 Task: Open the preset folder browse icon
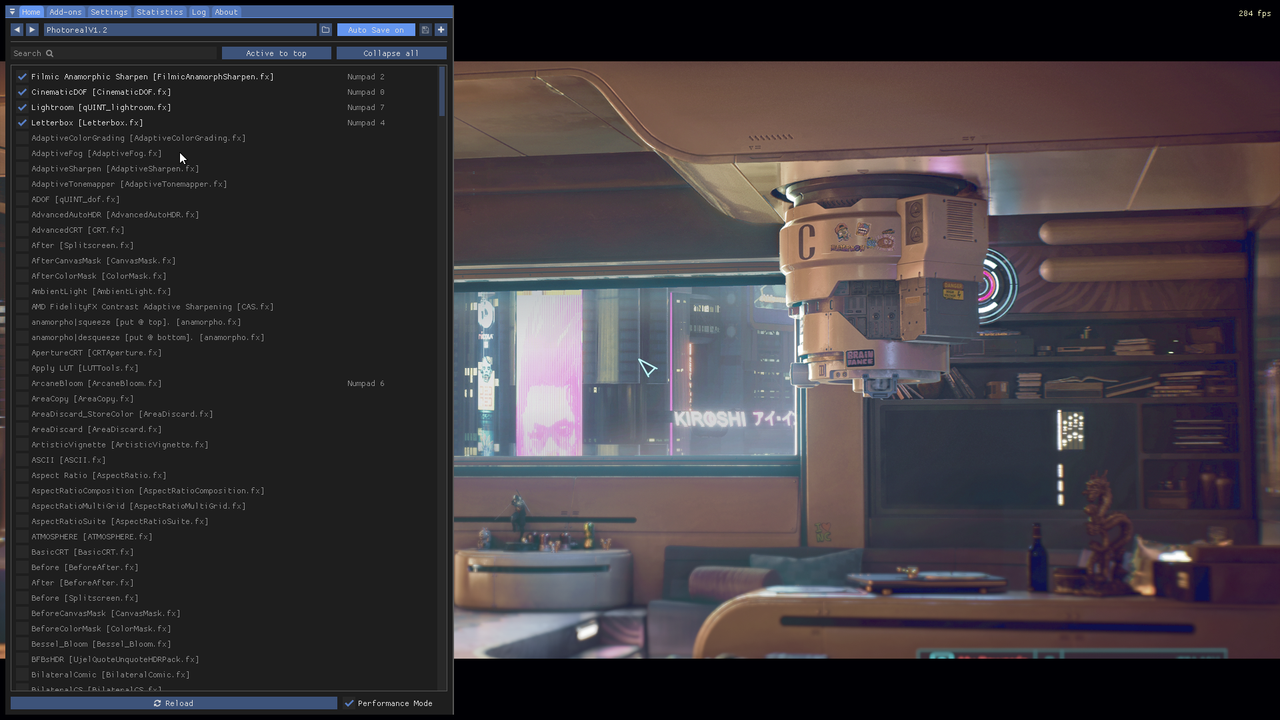point(325,30)
